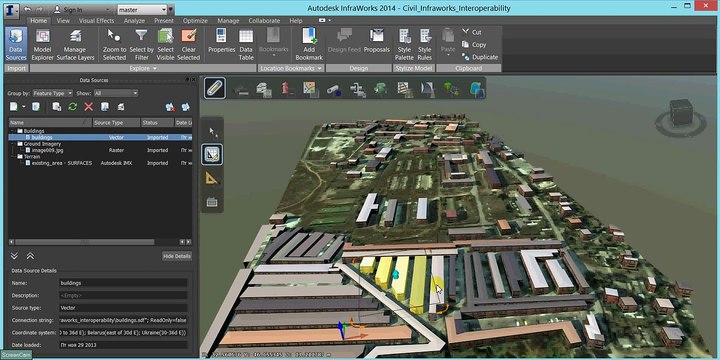
Task: Click the add file data source icon
Action: tap(14, 107)
